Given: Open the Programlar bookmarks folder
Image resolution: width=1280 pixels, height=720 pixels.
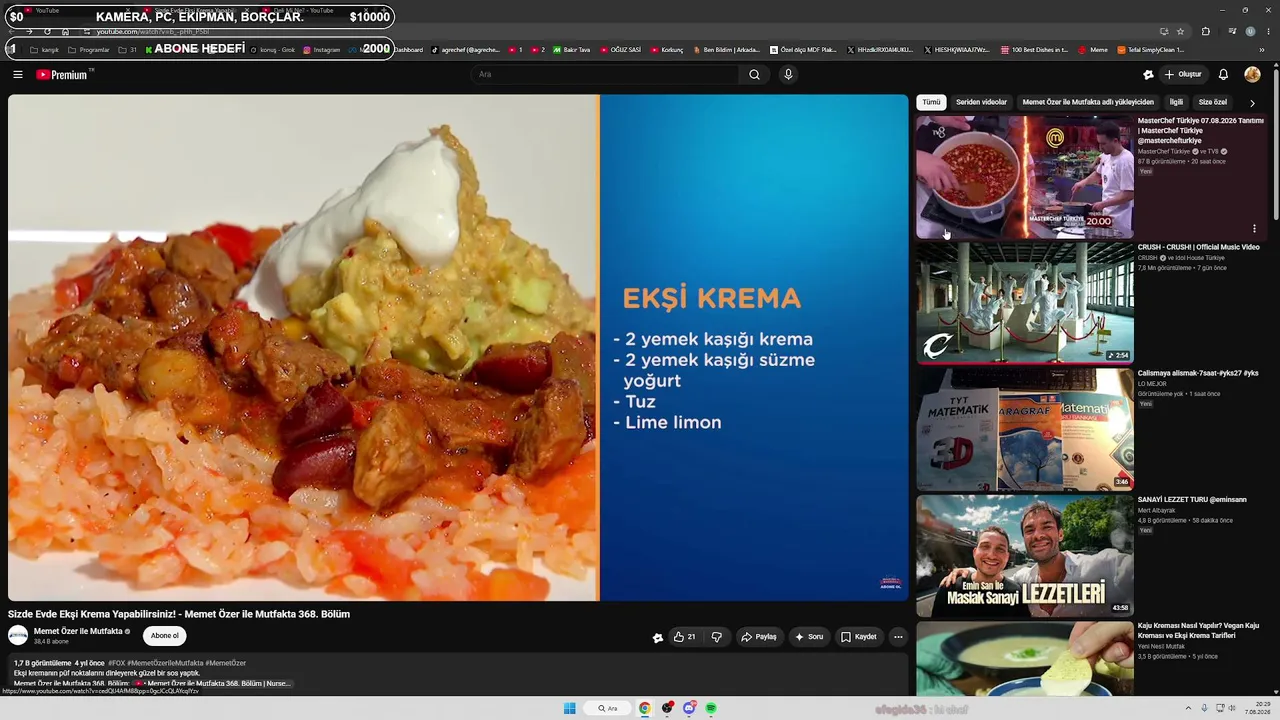Looking at the screenshot, I should tap(89, 50).
